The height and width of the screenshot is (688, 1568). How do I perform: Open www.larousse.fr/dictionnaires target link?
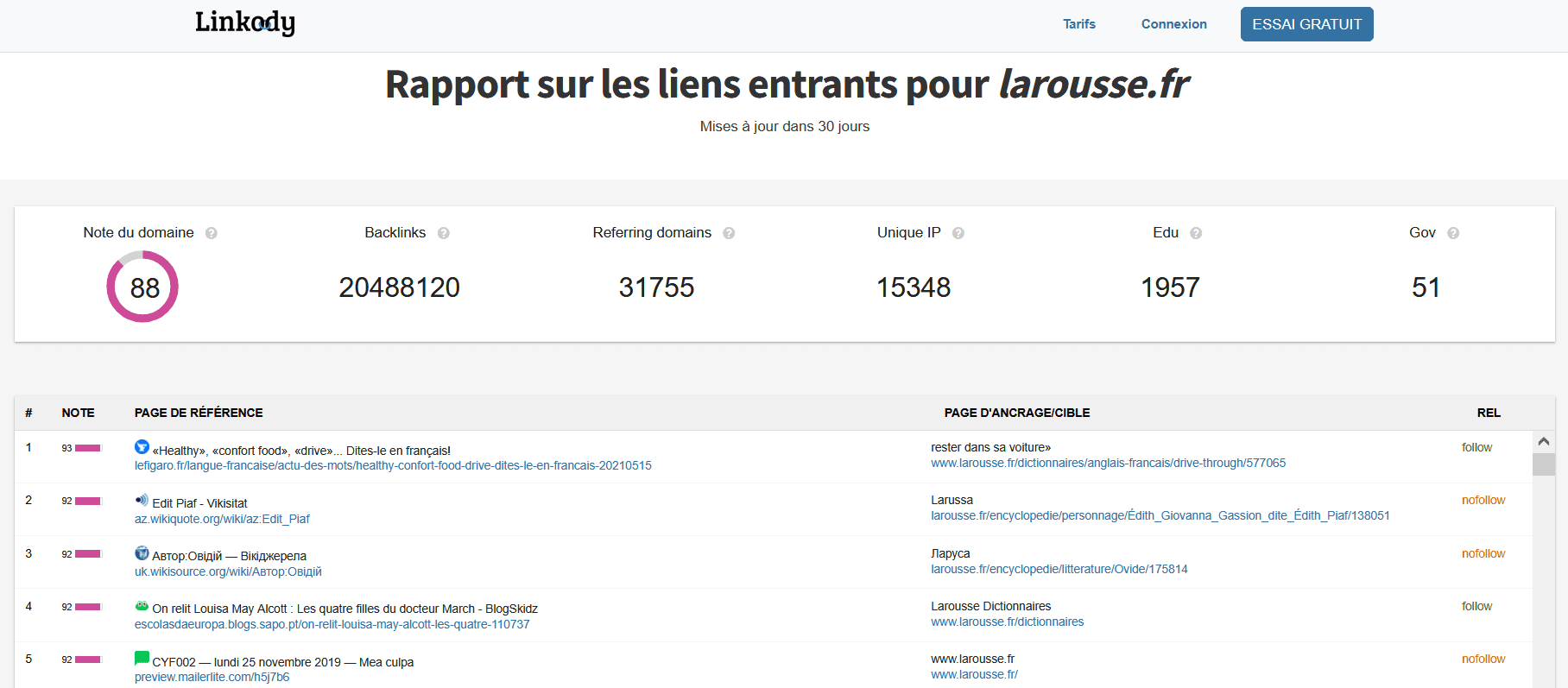[x=1008, y=622]
